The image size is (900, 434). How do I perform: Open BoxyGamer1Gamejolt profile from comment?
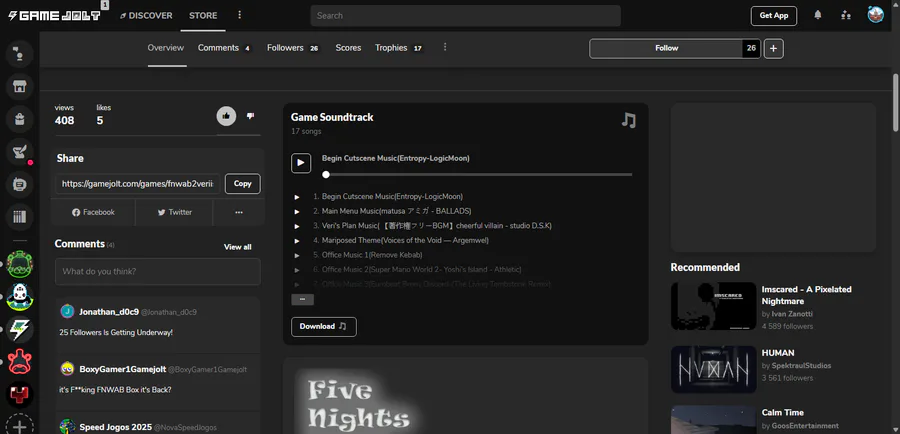pos(123,369)
